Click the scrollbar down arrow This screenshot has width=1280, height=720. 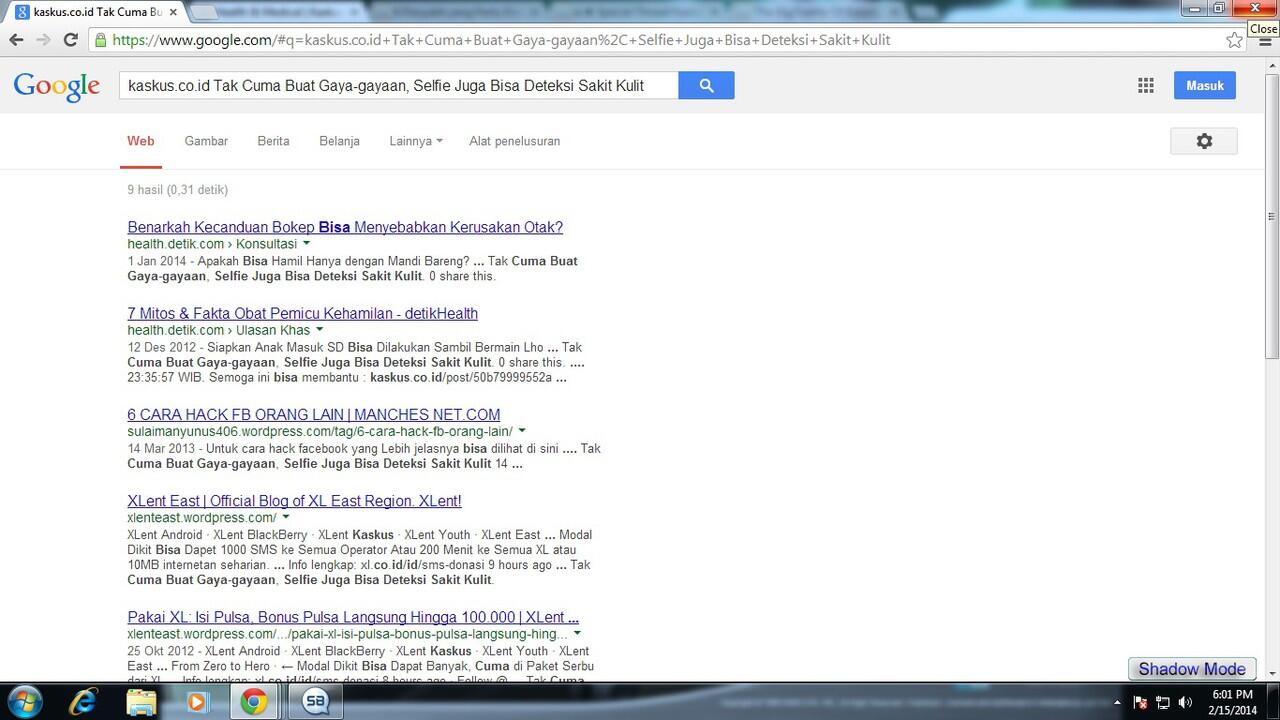(1272, 673)
